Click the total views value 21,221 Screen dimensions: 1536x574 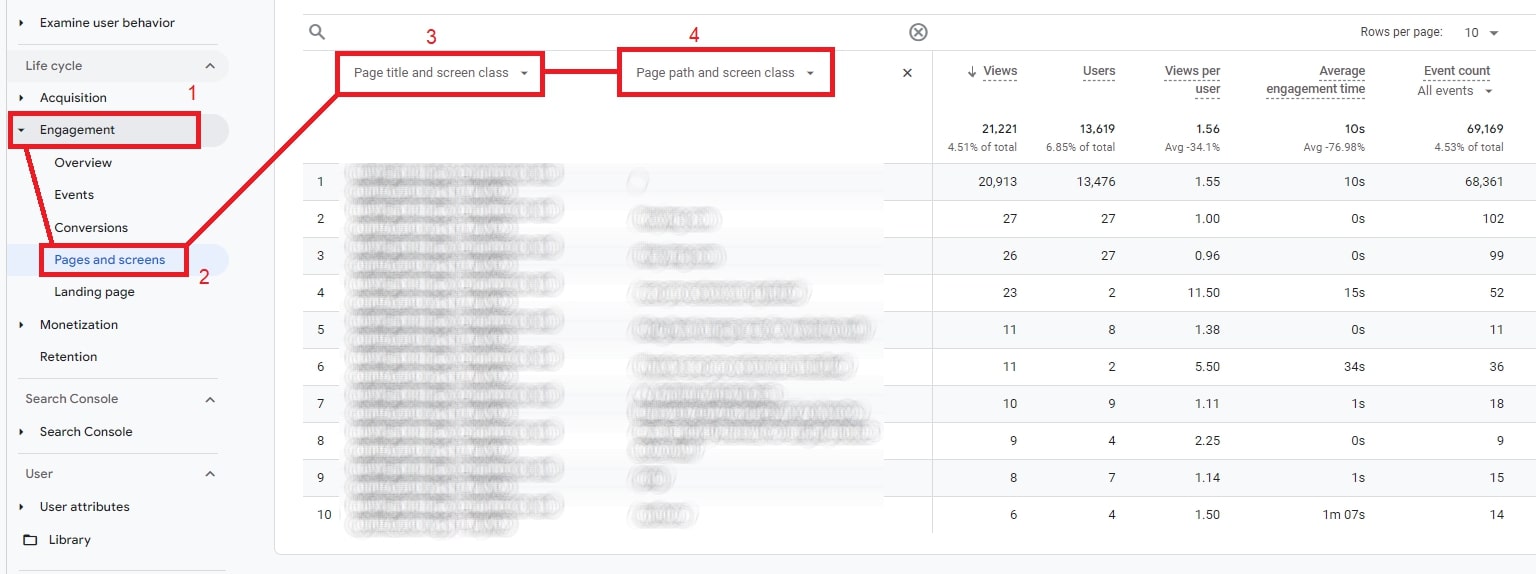point(999,129)
